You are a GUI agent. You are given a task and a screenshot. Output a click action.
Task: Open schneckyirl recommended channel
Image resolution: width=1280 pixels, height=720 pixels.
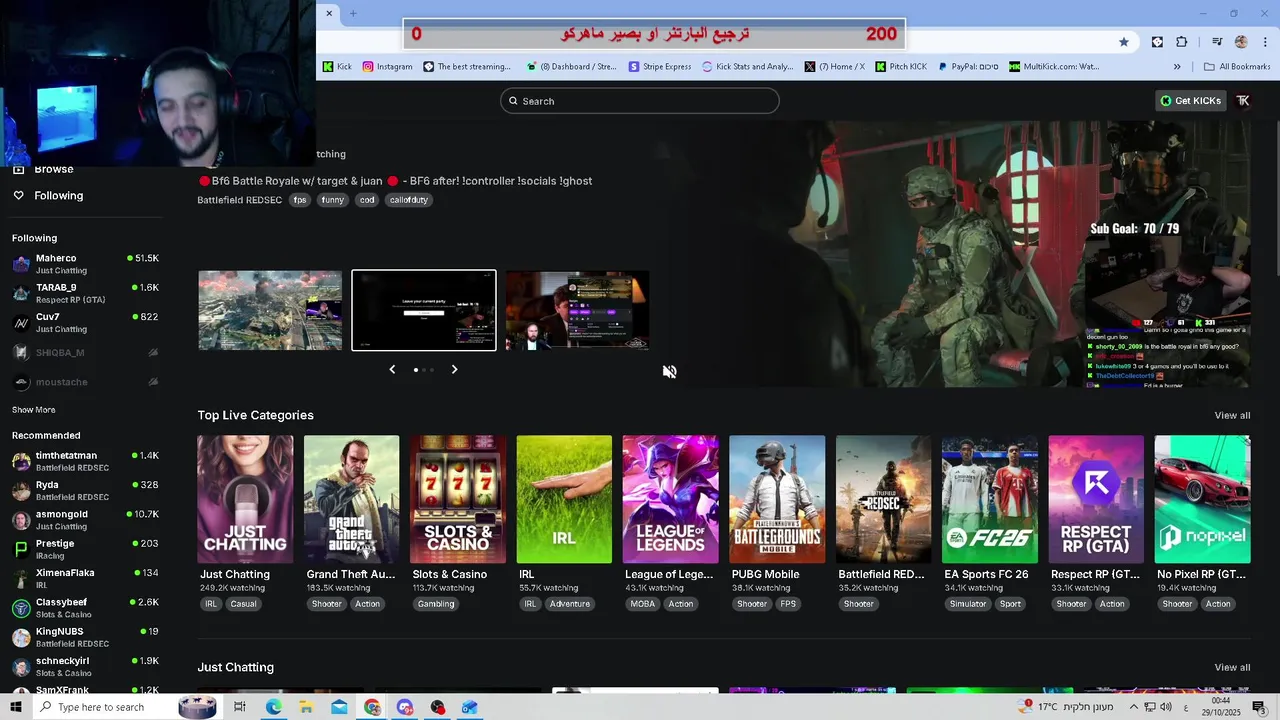coord(85,666)
